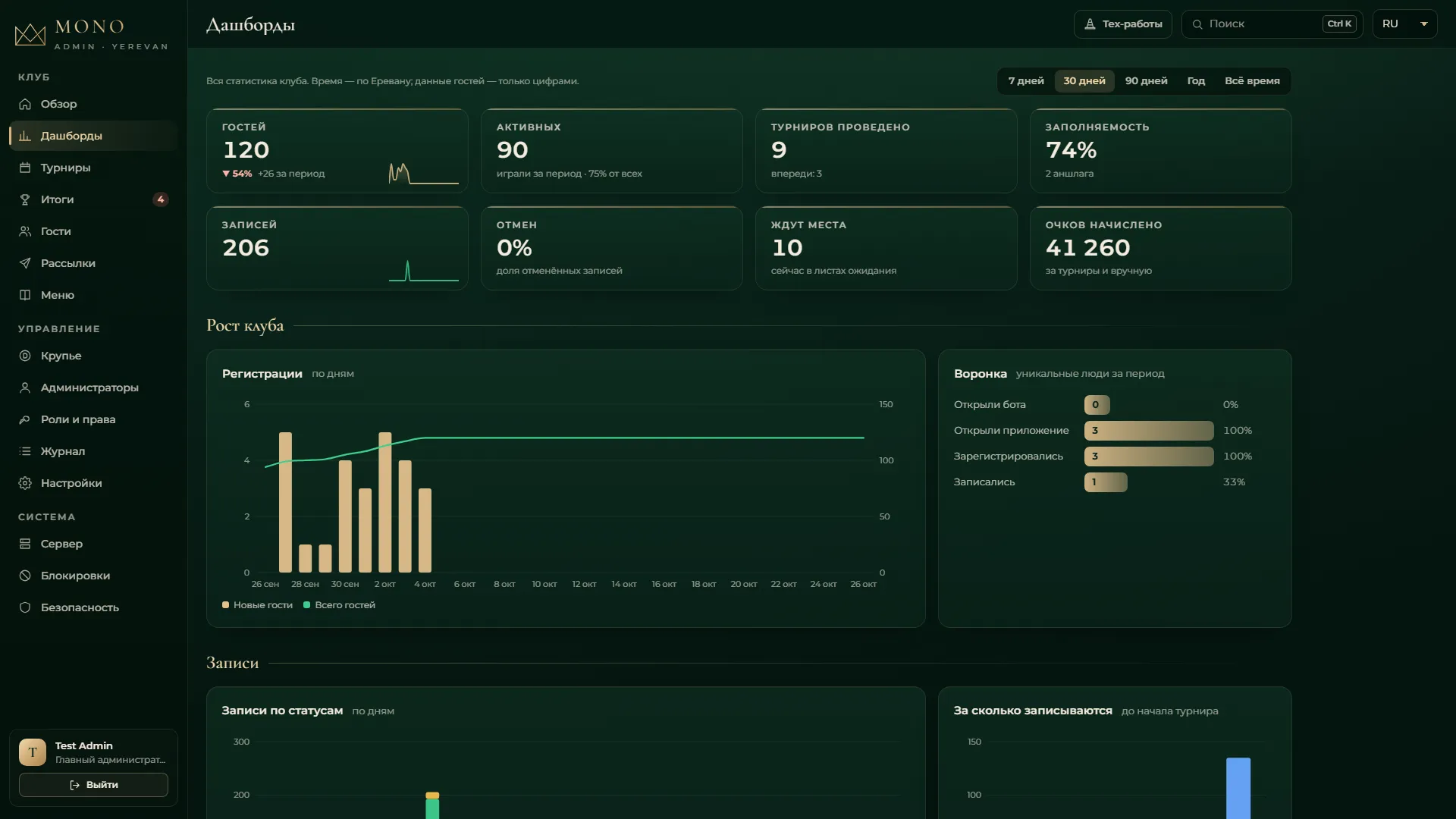Click the Test Admin avatar
Viewport: 1456px width, 819px height.
33,752
